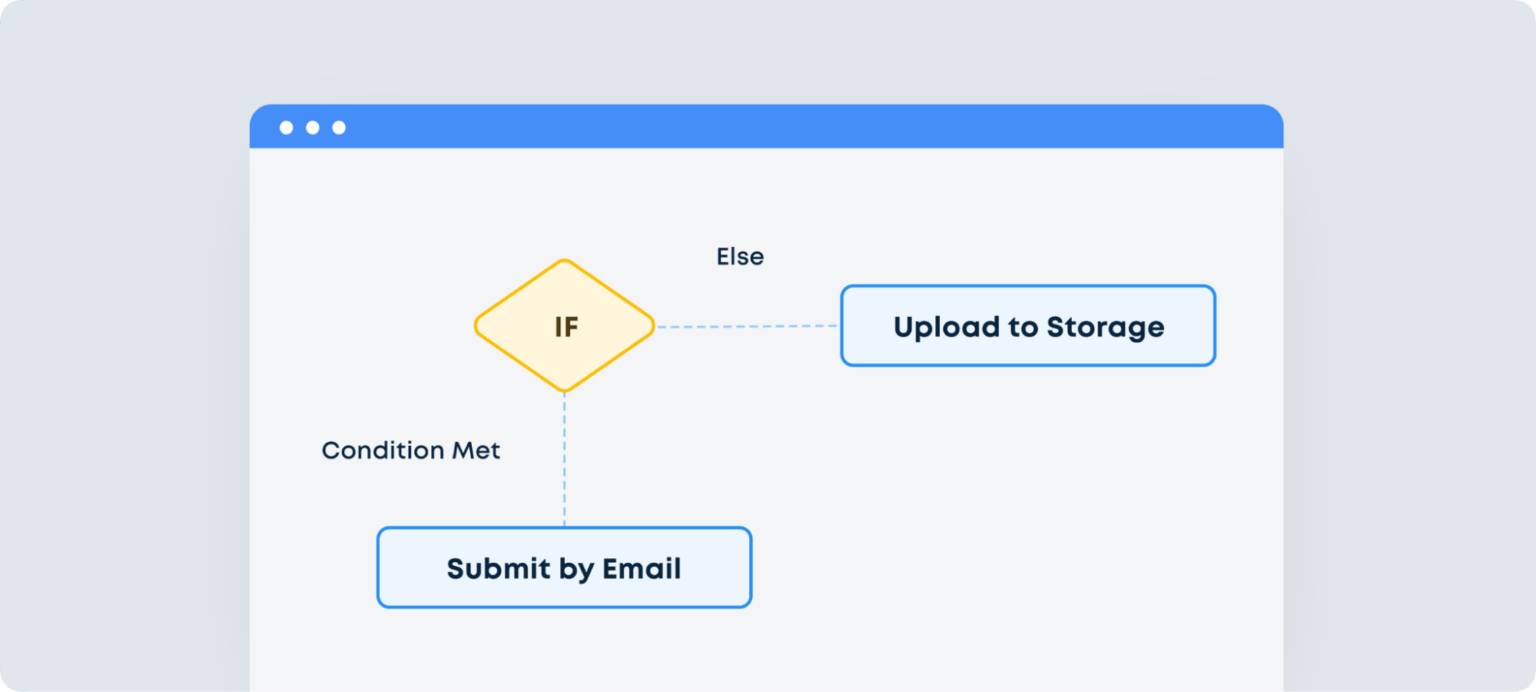Viewport: 1536px width, 692px height.
Task: Click the "Else" branch label
Action: coord(740,257)
